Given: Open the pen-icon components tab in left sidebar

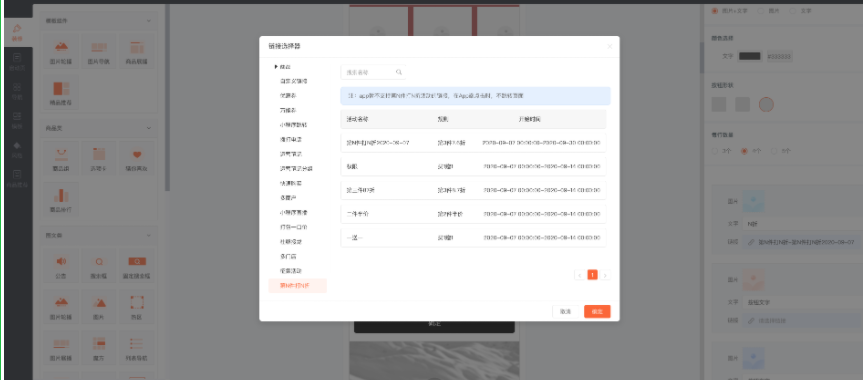Looking at the screenshot, I should pyautogui.click(x=18, y=32).
